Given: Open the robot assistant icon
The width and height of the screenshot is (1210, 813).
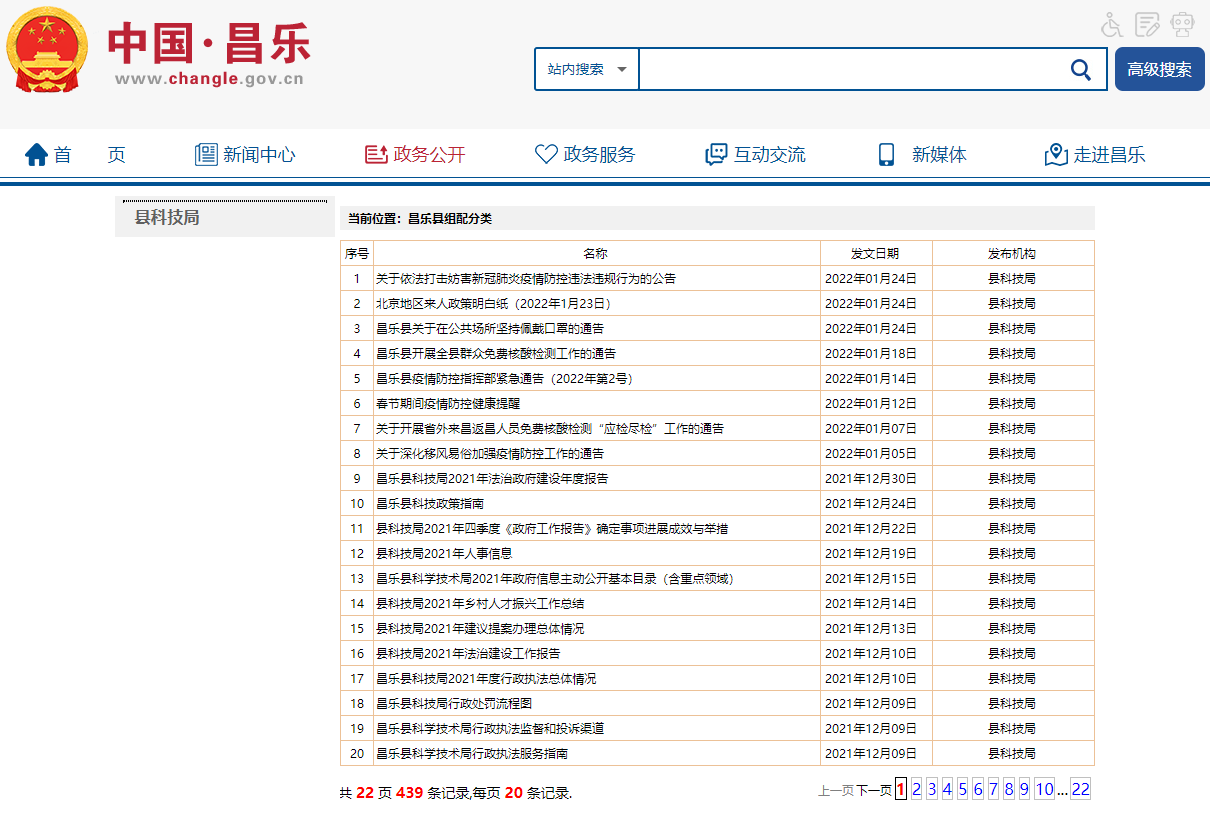Looking at the screenshot, I should (1183, 24).
